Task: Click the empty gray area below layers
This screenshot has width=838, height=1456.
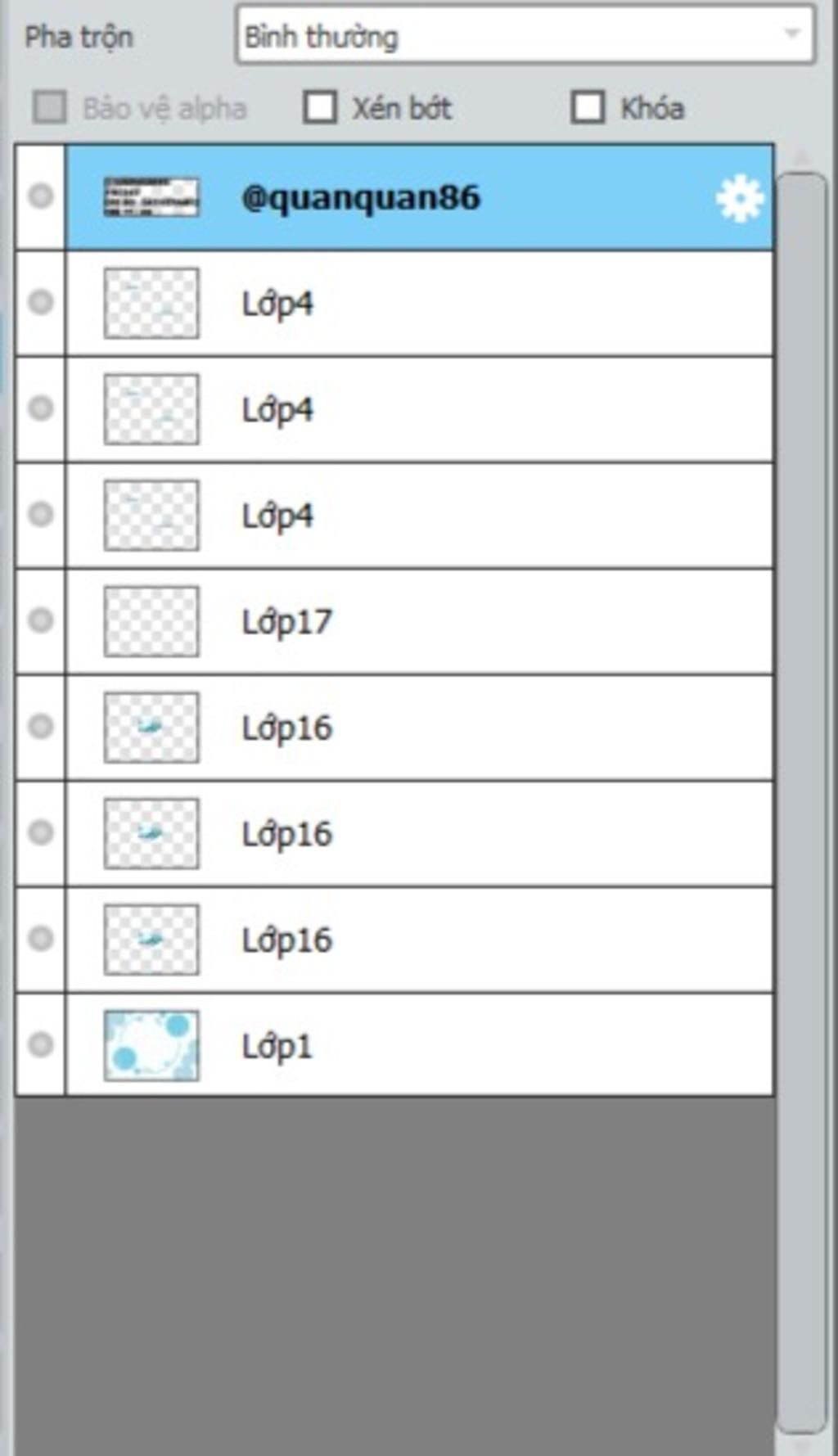Action: 393,1269
